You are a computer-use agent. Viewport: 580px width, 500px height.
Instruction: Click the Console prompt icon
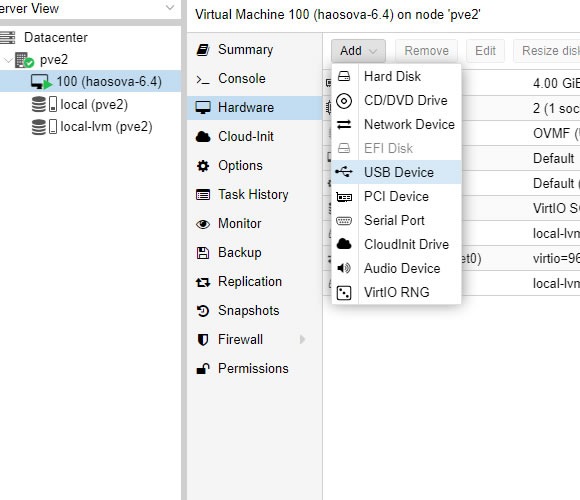[x=203, y=79]
